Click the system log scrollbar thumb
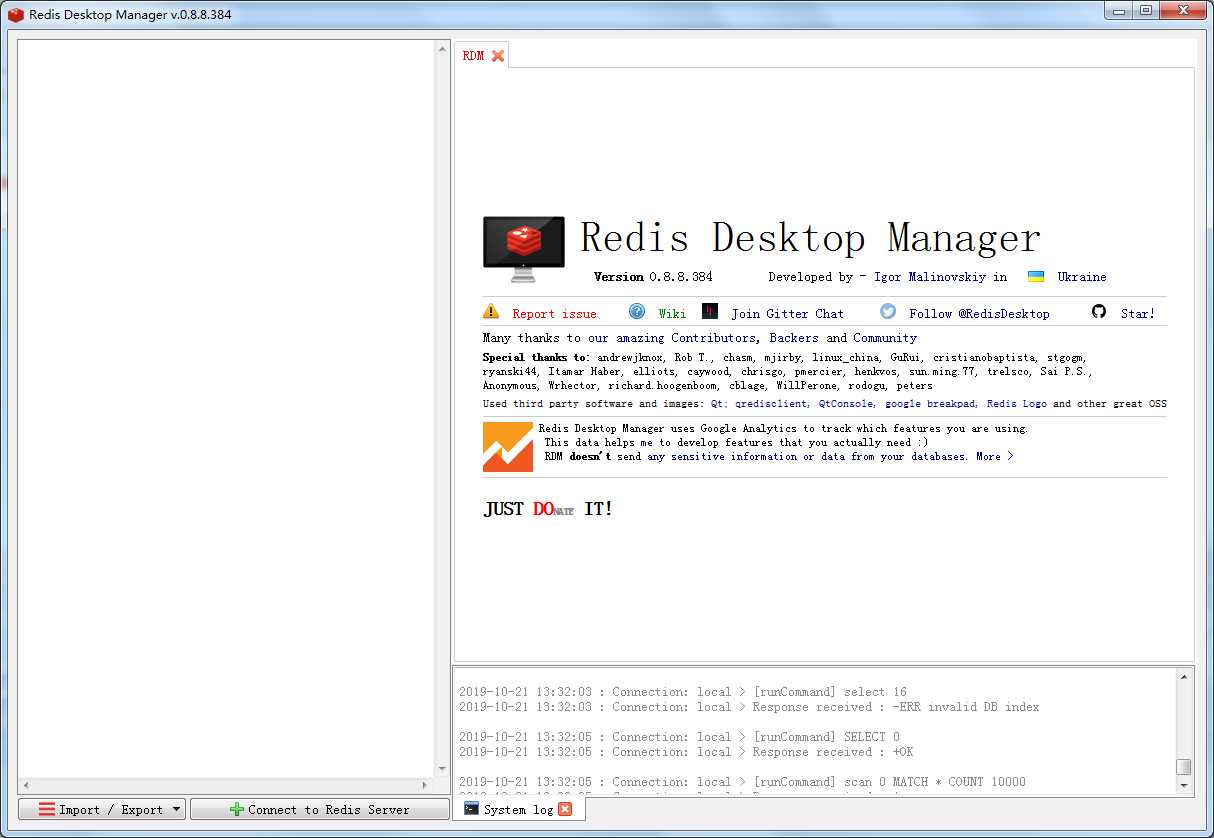Viewport: 1214px width, 838px height. 1184,767
